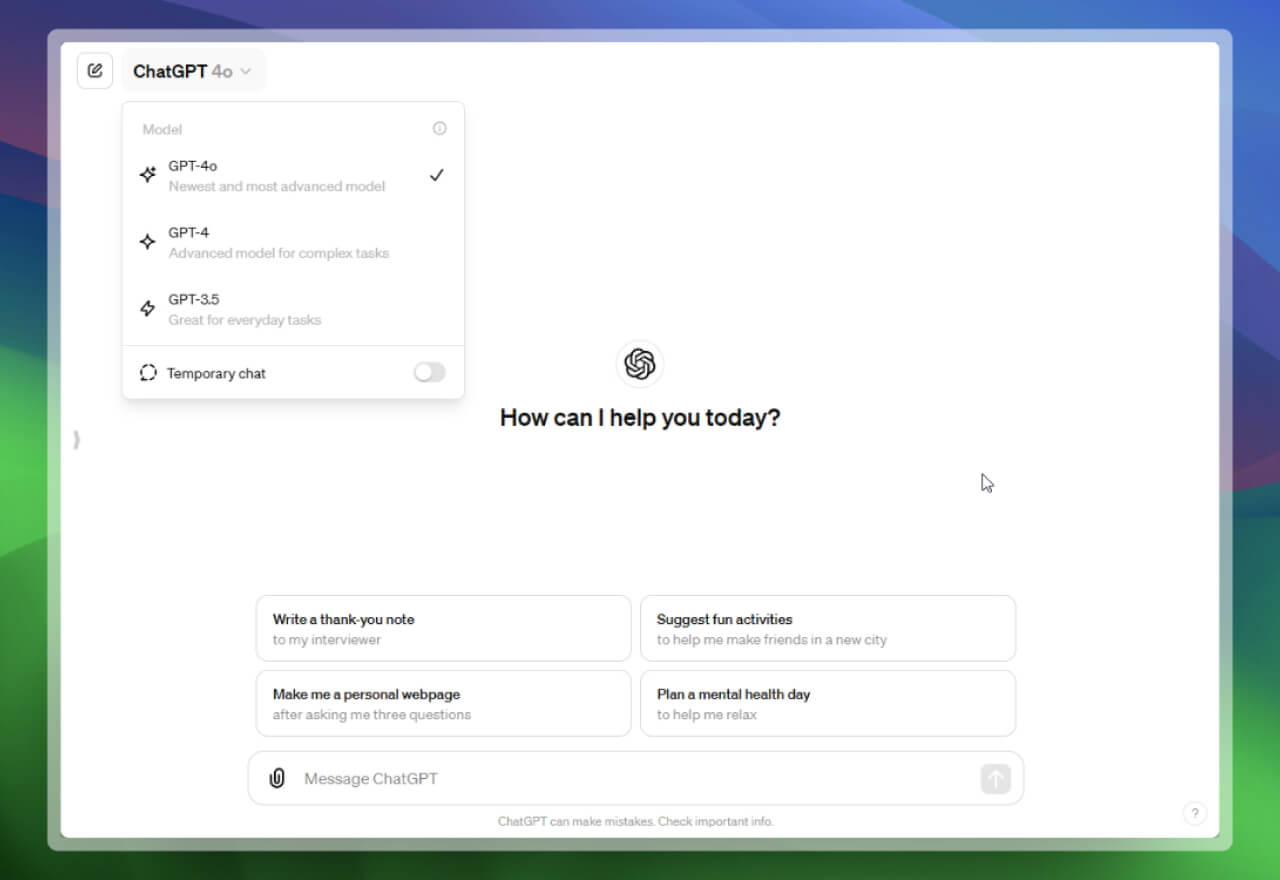
Task: Click the Temporary chat dashed circle icon
Action: pyautogui.click(x=148, y=373)
